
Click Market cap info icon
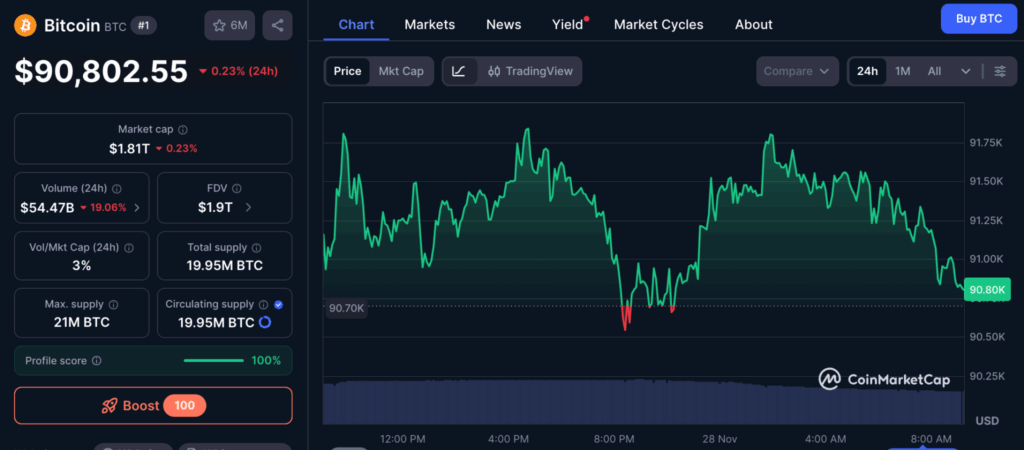(x=182, y=129)
